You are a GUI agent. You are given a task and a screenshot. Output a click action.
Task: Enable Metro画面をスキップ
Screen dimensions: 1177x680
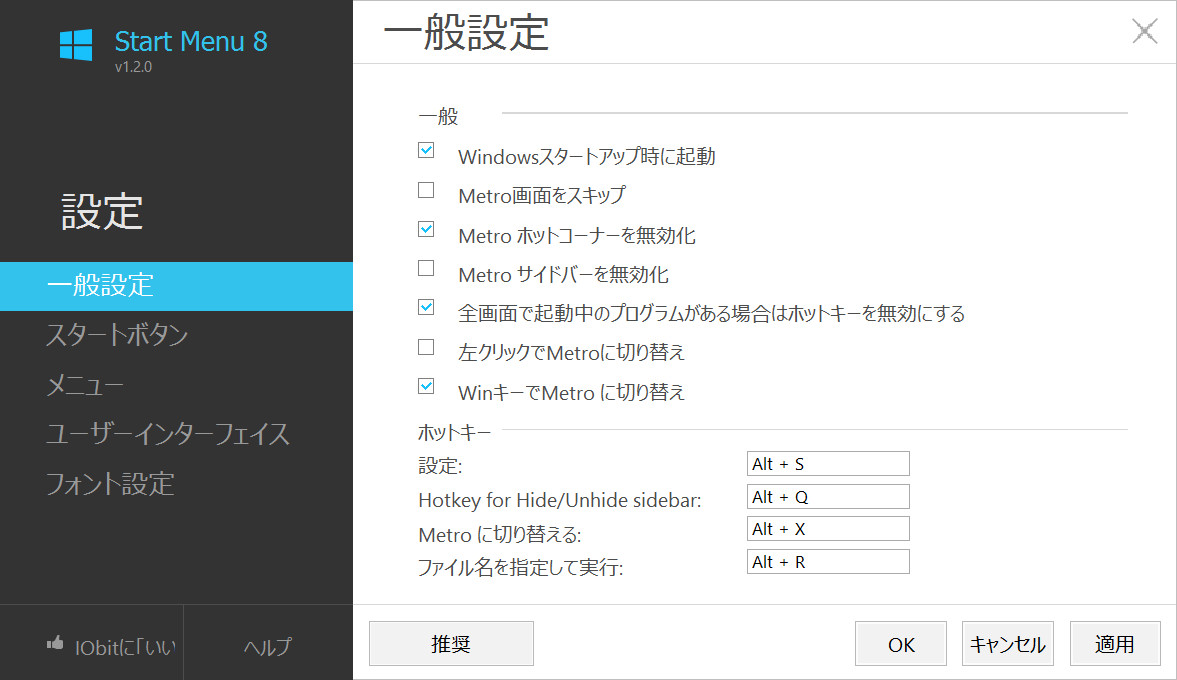point(426,189)
